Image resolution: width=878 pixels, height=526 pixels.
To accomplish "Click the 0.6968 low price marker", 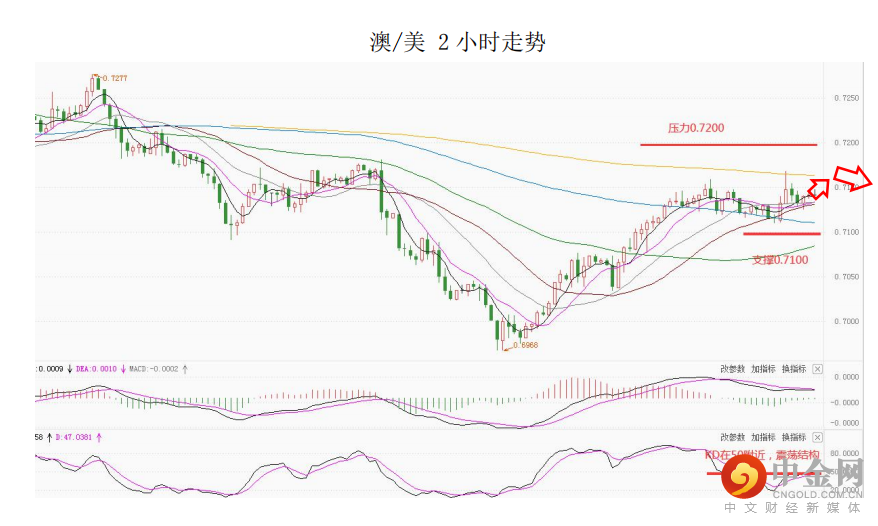I will point(525,345).
